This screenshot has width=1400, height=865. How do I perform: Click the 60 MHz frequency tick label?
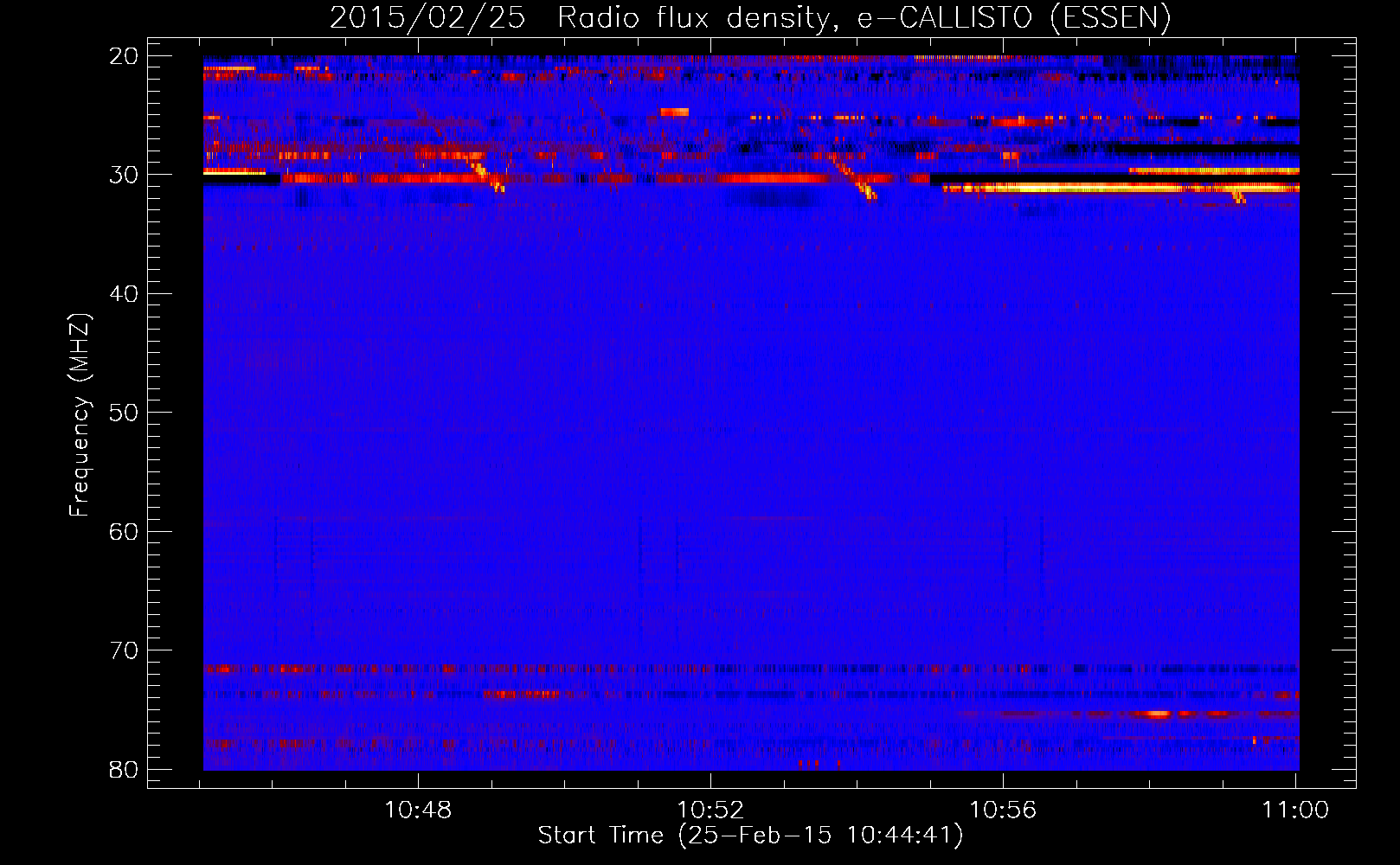(124, 531)
